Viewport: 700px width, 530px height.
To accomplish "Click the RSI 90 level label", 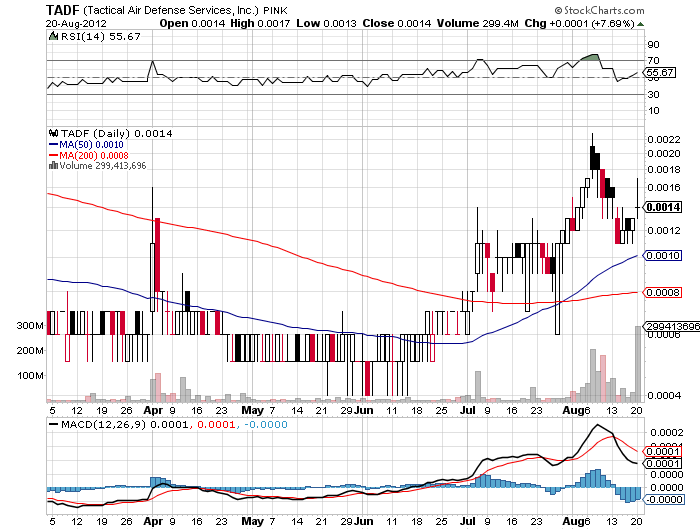I will 653,45.
